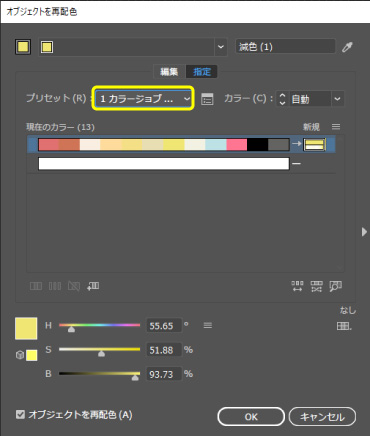This screenshot has width=370, height=436.
Task: Click the separate colors into rows icon
Action: click(55, 286)
